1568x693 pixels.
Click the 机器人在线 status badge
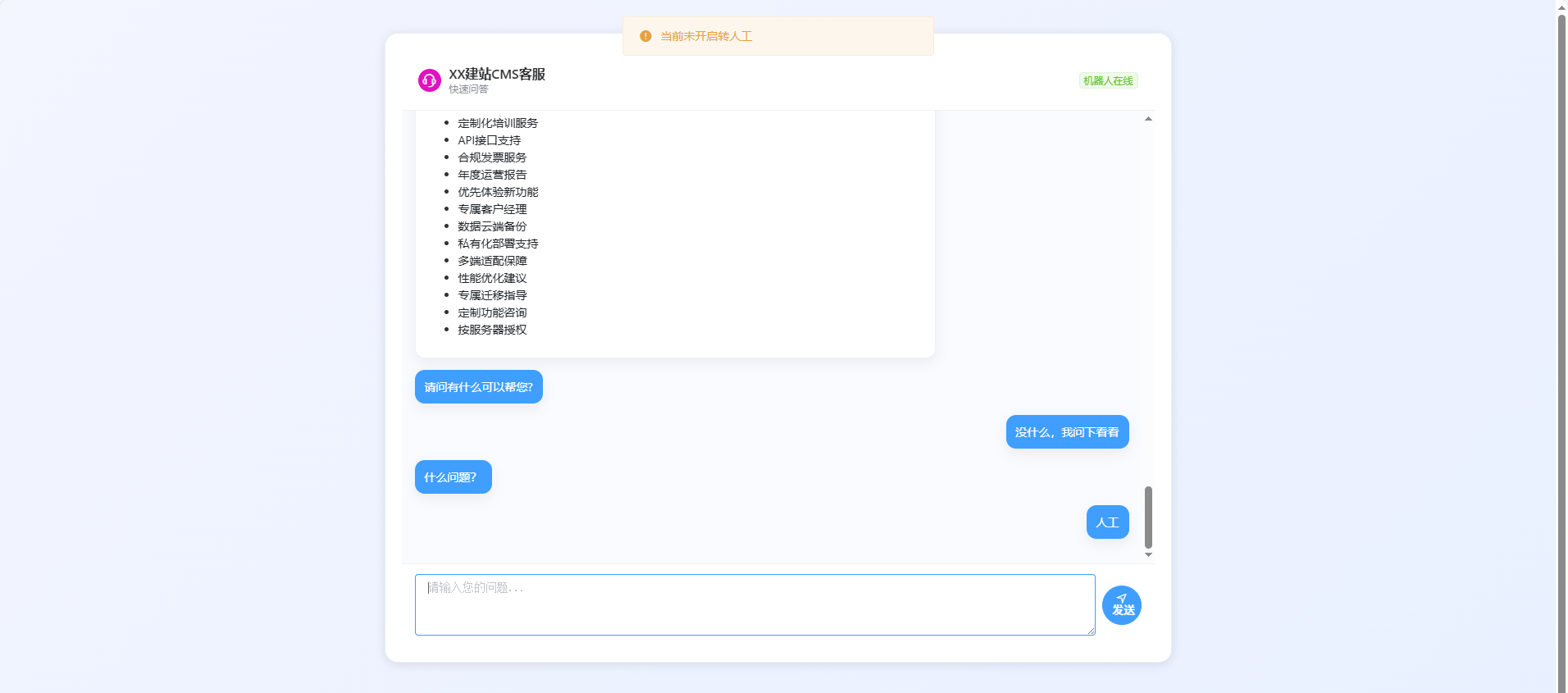pyautogui.click(x=1108, y=81)
